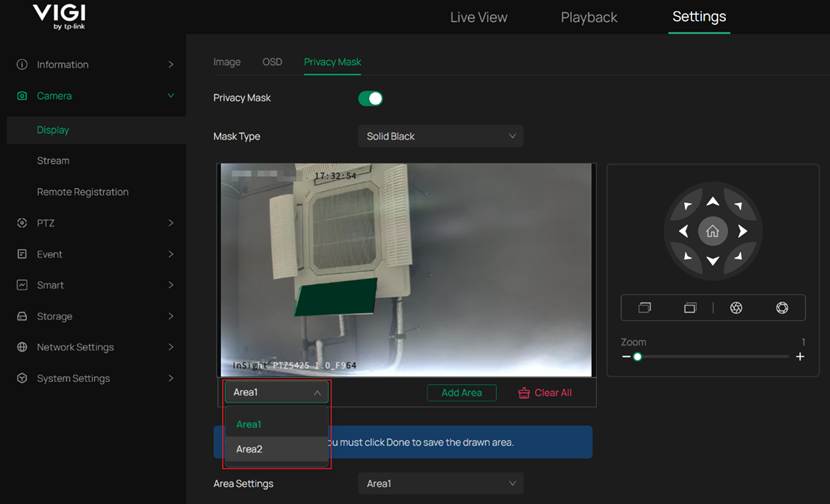The height and width of the screenshot is (504, 830).
Task: Open the Settings top tab
Action: tap(699, 17)
